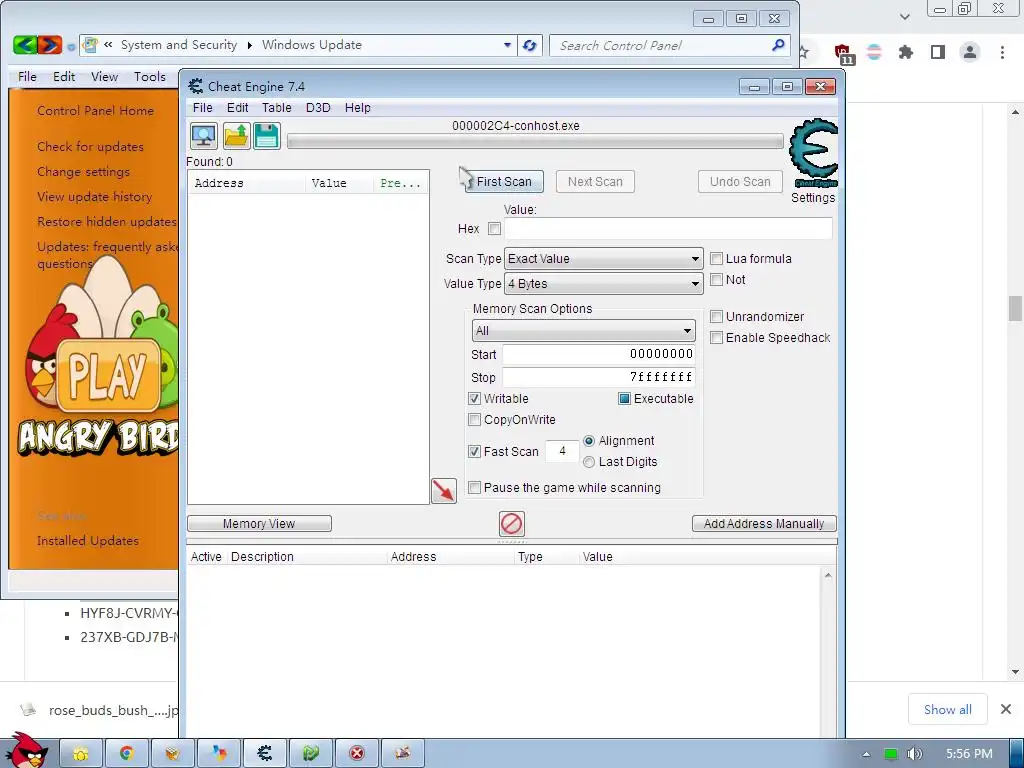
Task: Click the striped circle extension icon in Chrome
Action: [x=874, y=52]
